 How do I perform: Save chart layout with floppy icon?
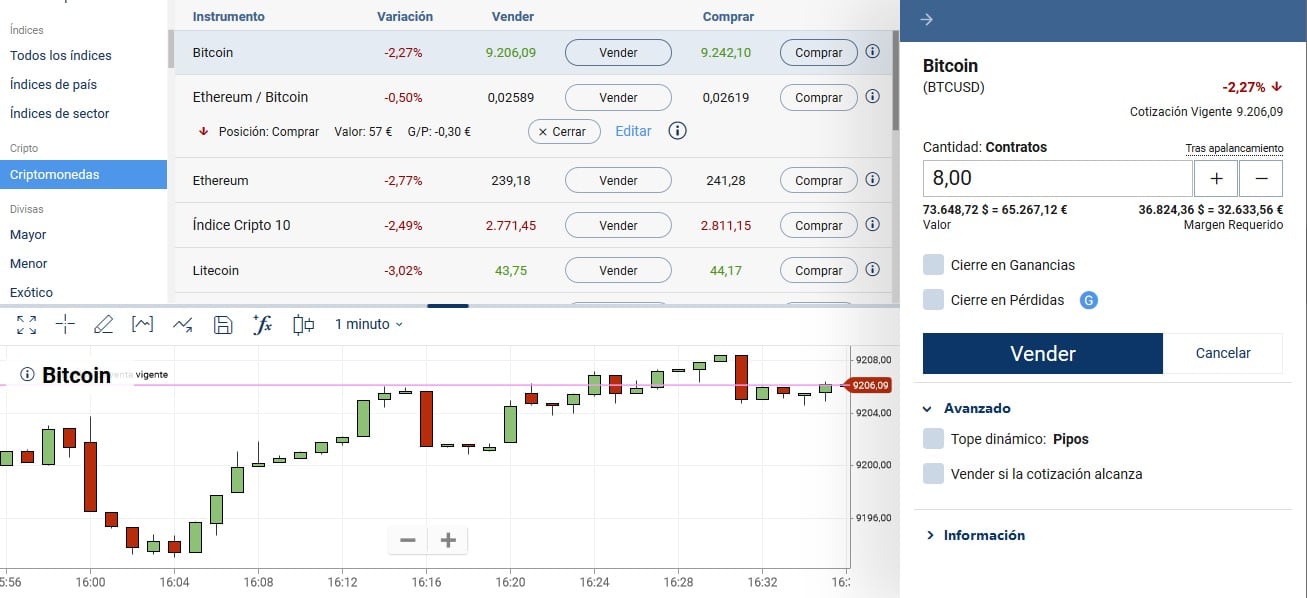(224, 324)
